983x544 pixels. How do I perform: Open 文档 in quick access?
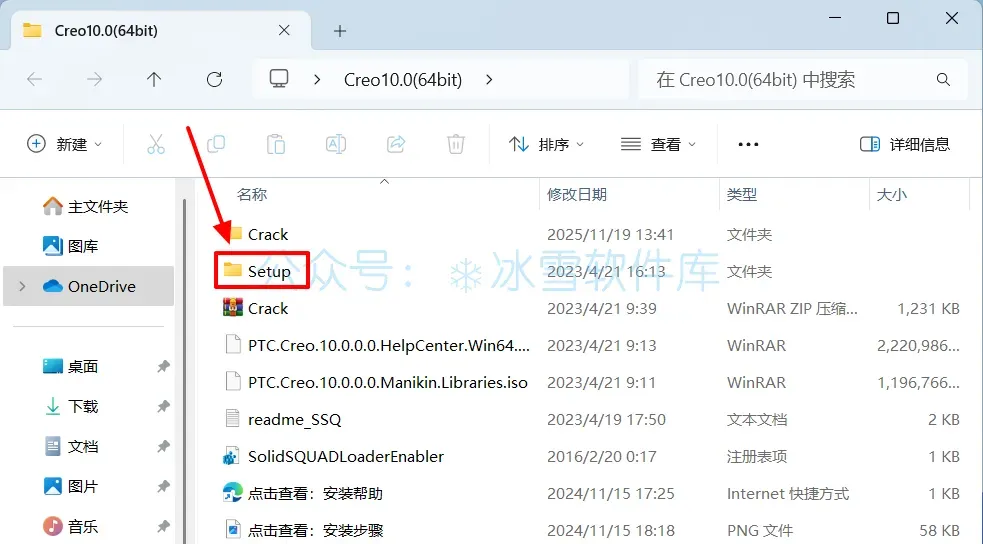[x=70, y=446]
